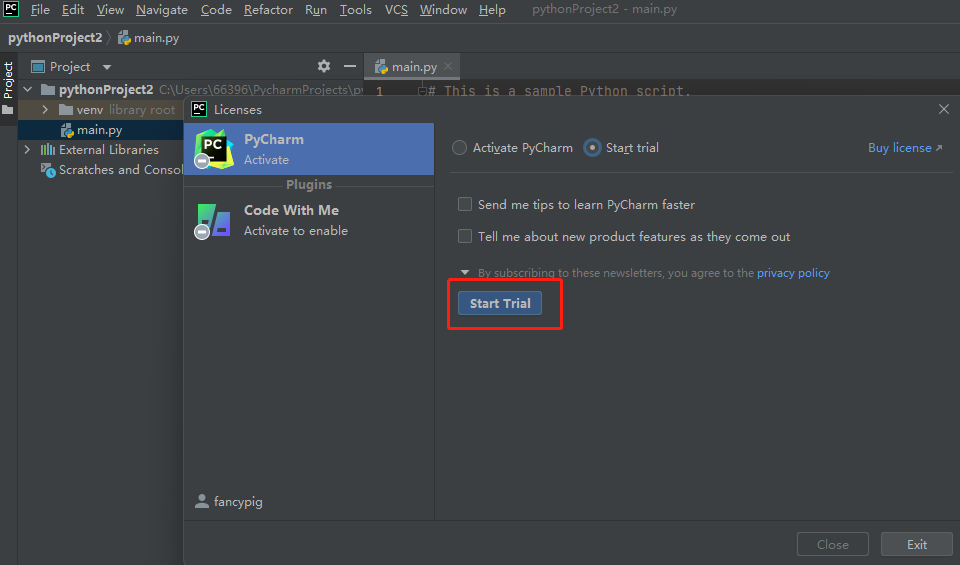Click the Scratches and Consoles icon
This screenshot has width=960, height=565.
pyautogui.click(x=48, y=170)
